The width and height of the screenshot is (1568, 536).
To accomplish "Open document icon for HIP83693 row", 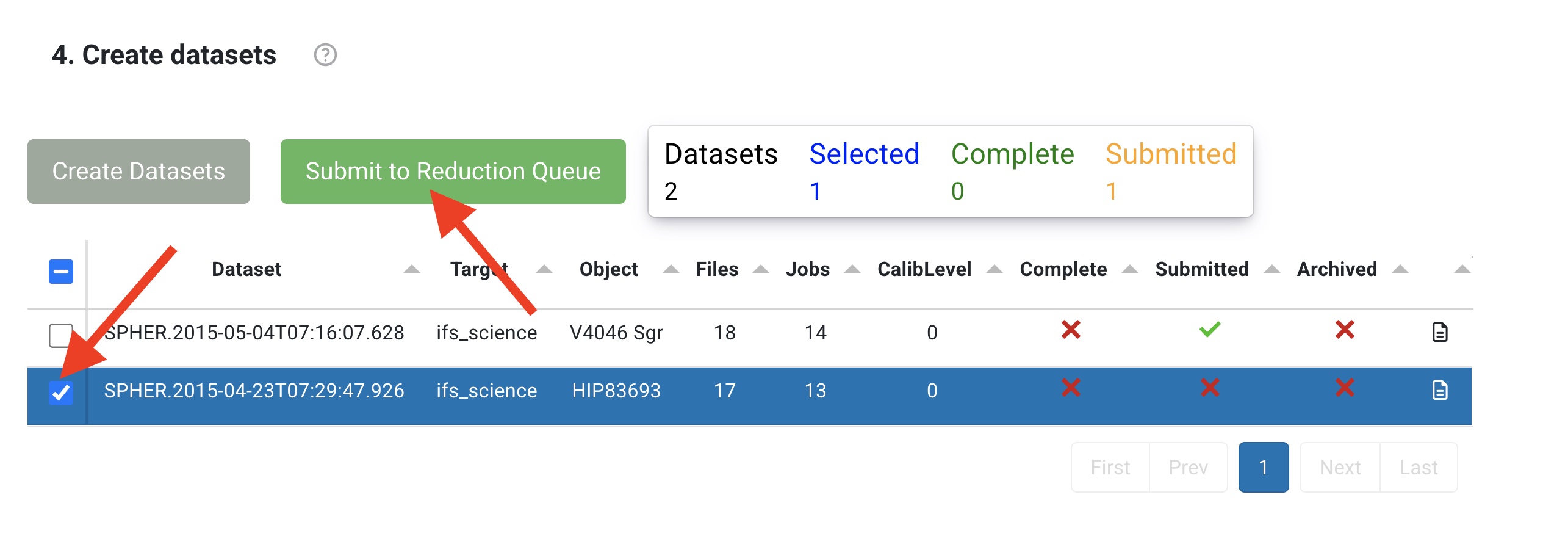I will point(1440,389).
